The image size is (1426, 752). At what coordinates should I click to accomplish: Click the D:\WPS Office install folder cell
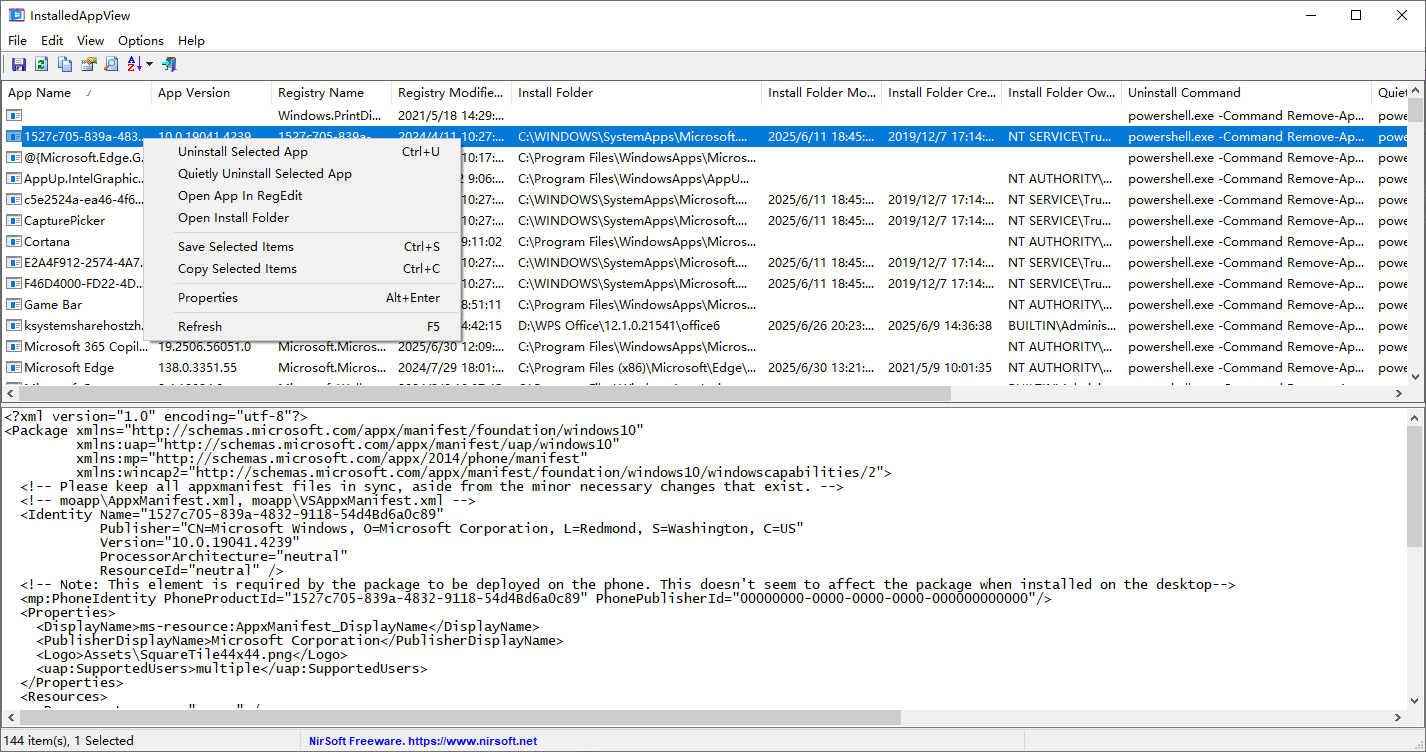click(619, 325)
